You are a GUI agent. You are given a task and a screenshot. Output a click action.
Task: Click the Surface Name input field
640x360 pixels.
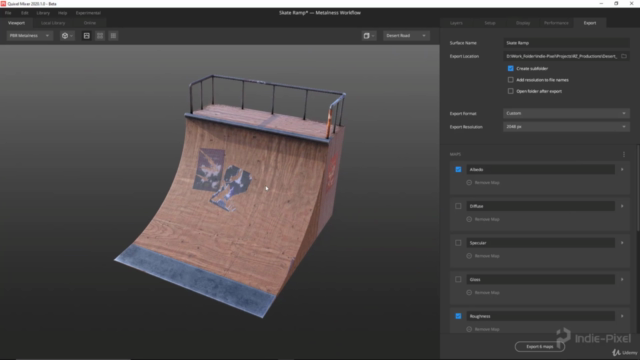[566, 43]
